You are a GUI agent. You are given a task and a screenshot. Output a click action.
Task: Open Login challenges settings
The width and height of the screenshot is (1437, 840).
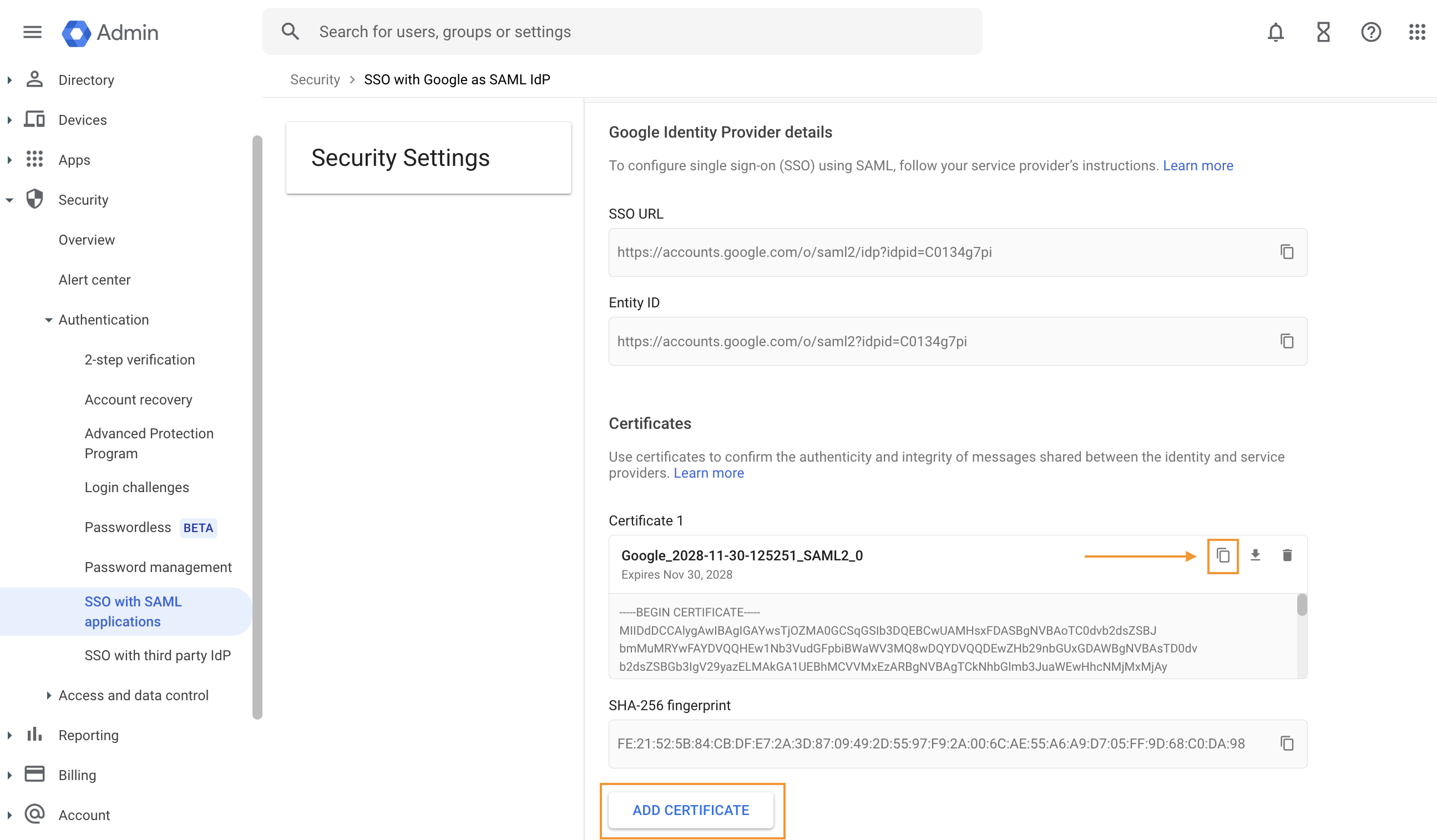pyautogui.click(x=137, y=487)
